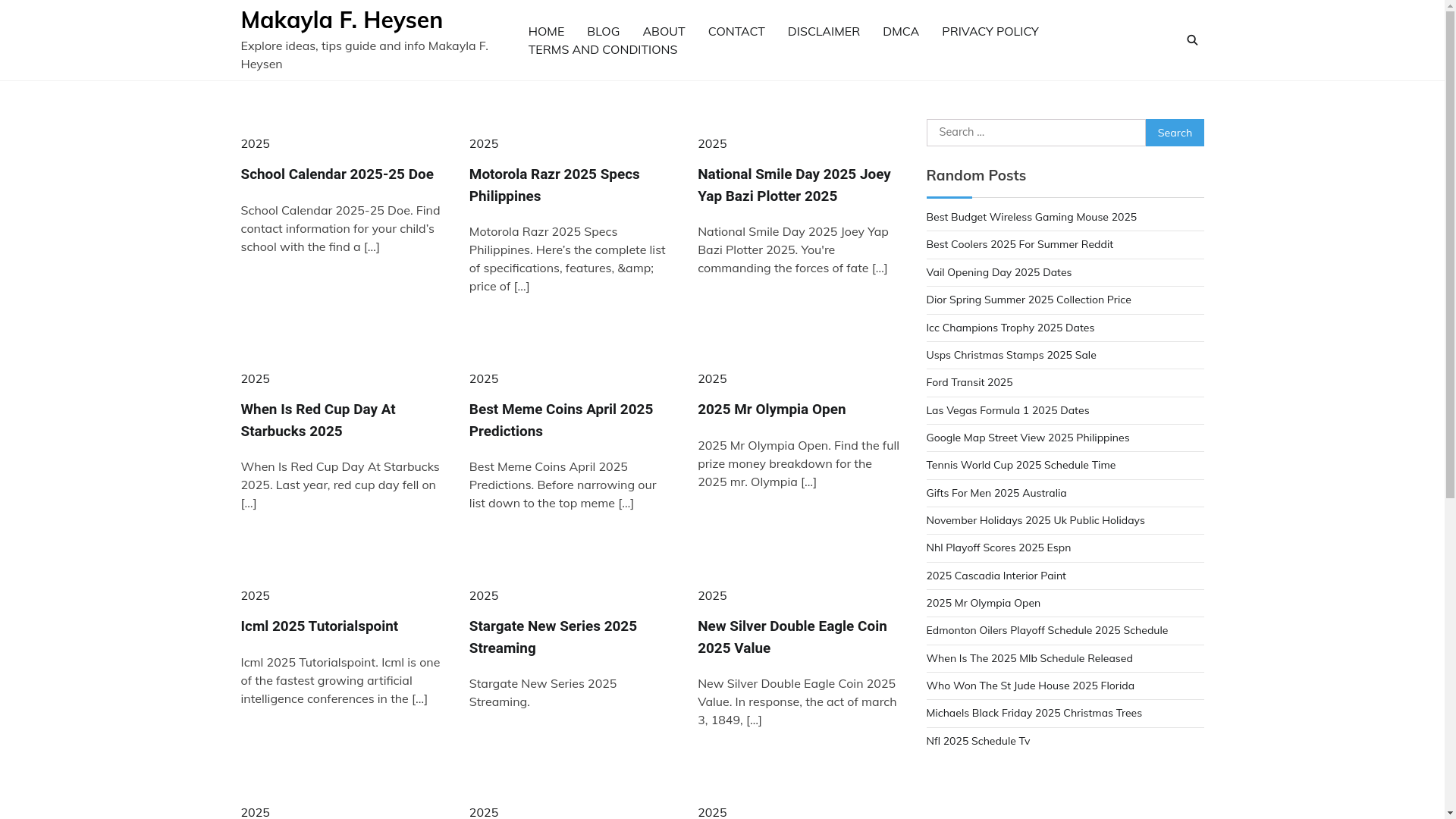1456x819 pixels.
Task: Click the [...] read-more after Motorola Razr excerpt
Action: pyautogui.click(x=522, y=286)
